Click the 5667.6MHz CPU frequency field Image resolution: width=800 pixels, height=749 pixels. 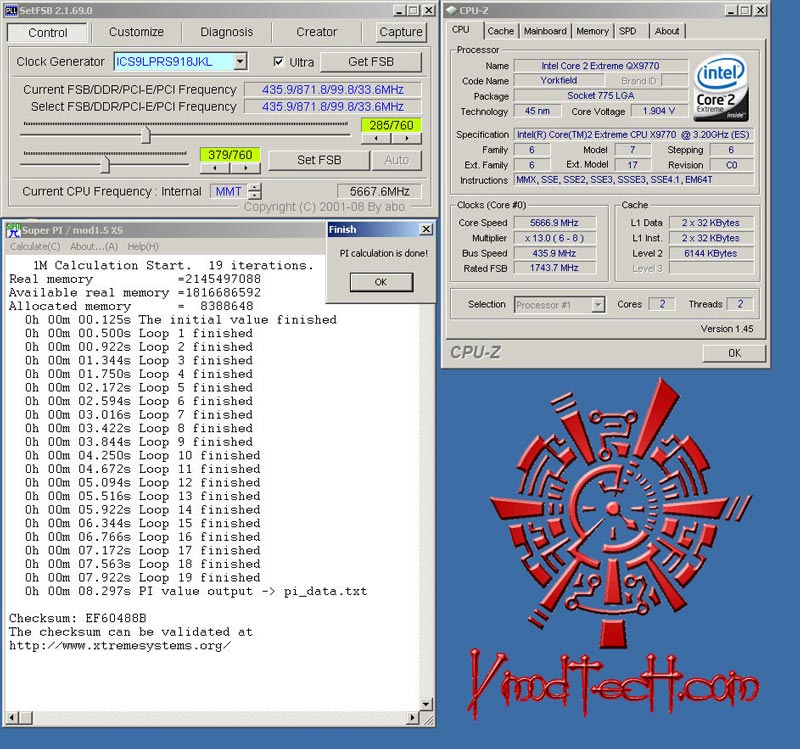pyautogui.click(x=379, y=191)
